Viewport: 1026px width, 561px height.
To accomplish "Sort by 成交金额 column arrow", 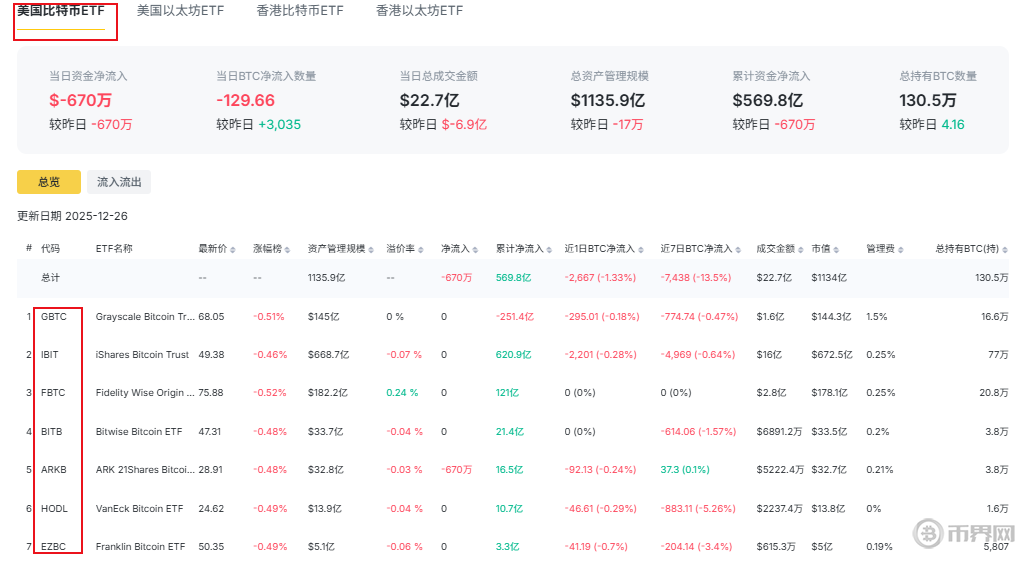I will click(x=799, y=249).
